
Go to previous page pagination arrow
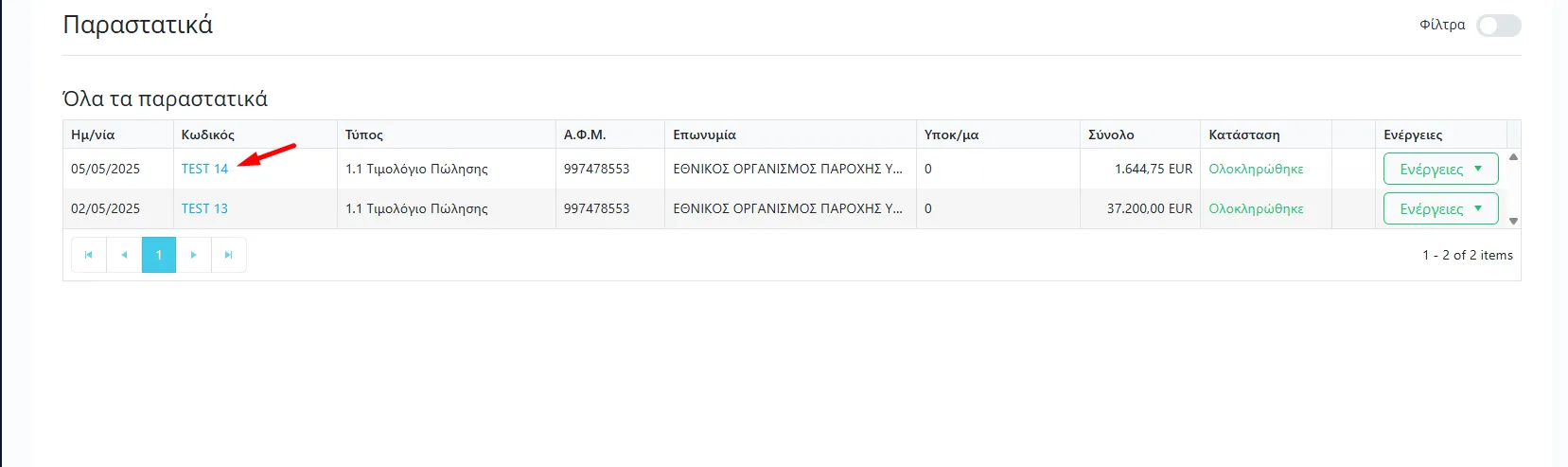124,255
